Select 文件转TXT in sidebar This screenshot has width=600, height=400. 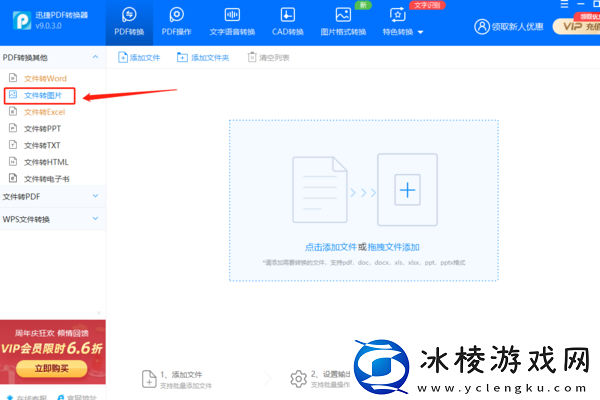tap(42, 145)
